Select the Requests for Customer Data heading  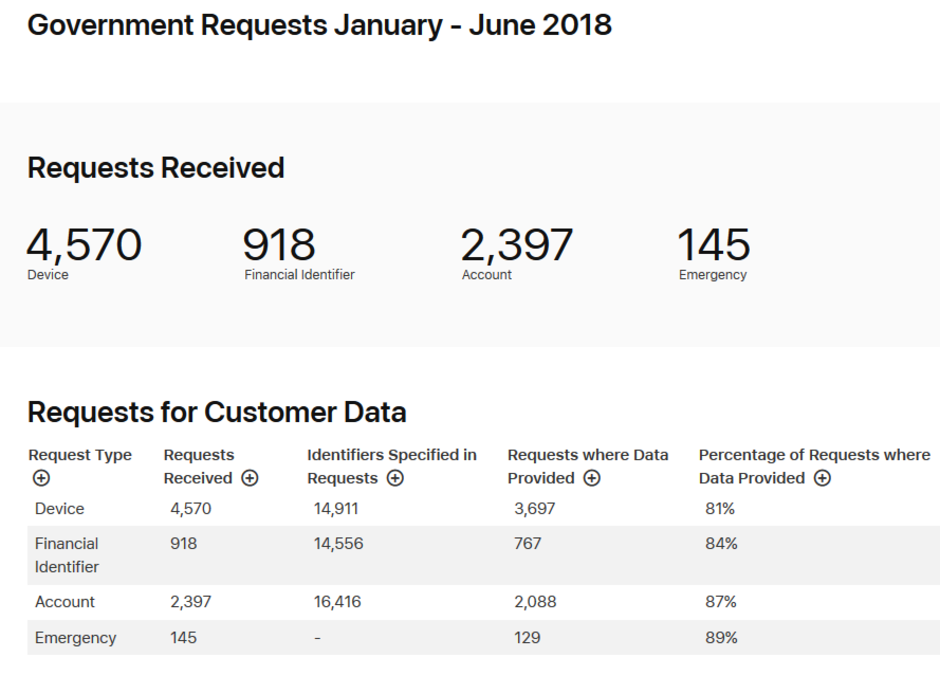[x=217, y=412]
